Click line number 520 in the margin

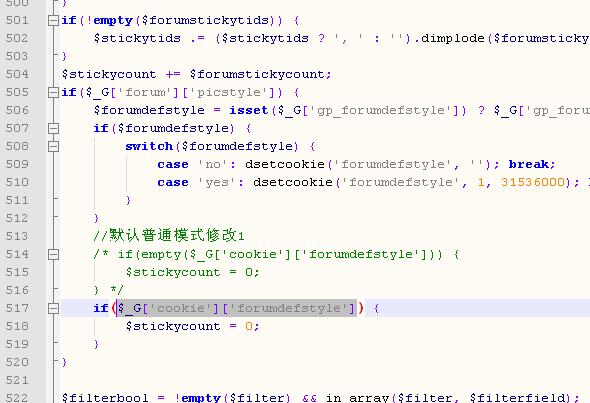[17, 362]
